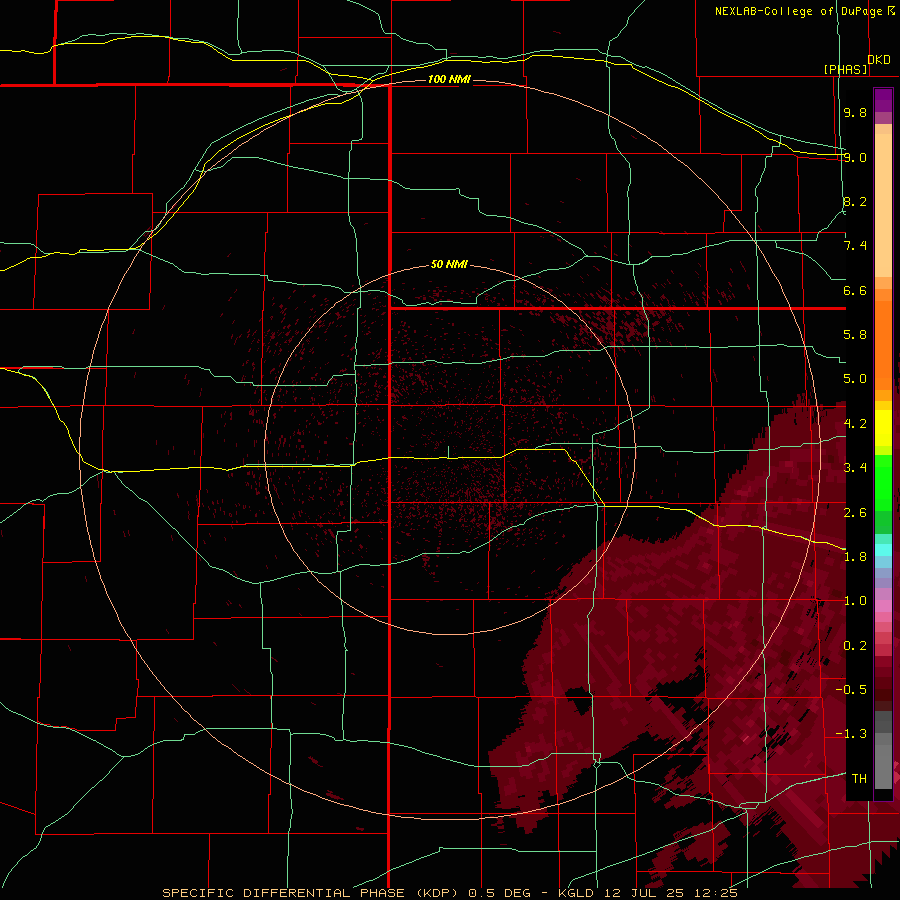Click the -1.3 scale value
This screenshot has width=900, height=900.
pyautogui.click(x=851, y=734)
